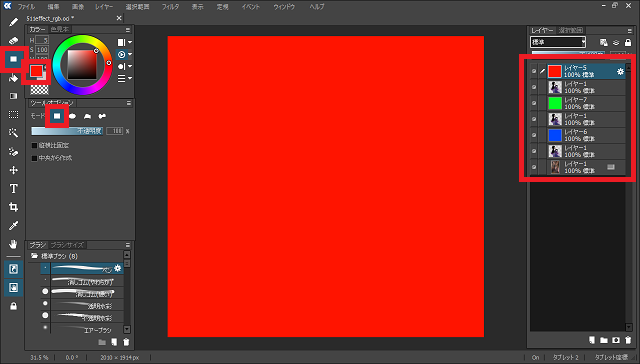The height and width of the screenshot is (364, 640).
Task: Select the Magic Wand tool
Action: coord(13,133)
